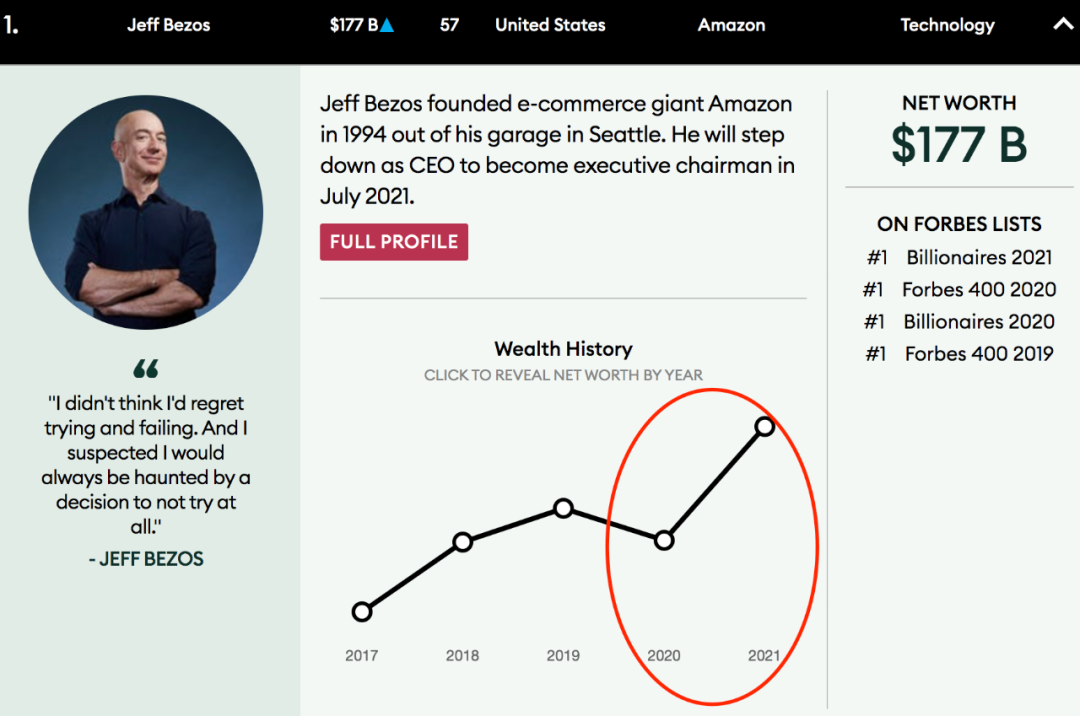Click the $177 B net worth figure

coord(959,145)
